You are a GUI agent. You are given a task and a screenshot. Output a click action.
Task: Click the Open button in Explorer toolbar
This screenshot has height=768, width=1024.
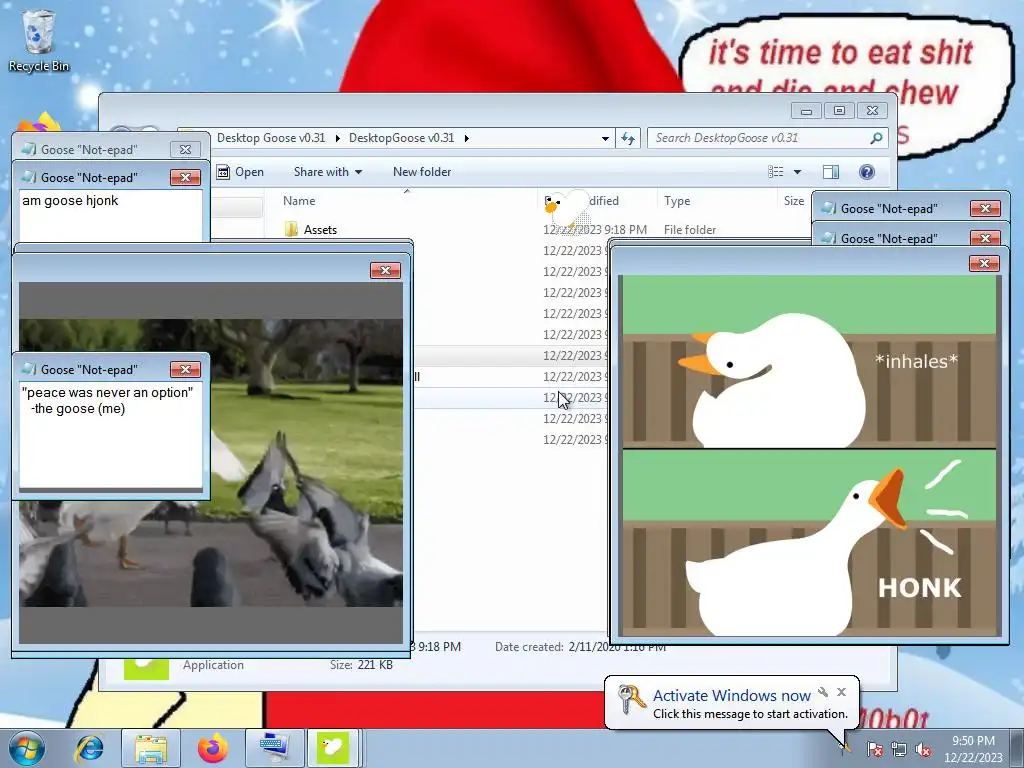241,172
